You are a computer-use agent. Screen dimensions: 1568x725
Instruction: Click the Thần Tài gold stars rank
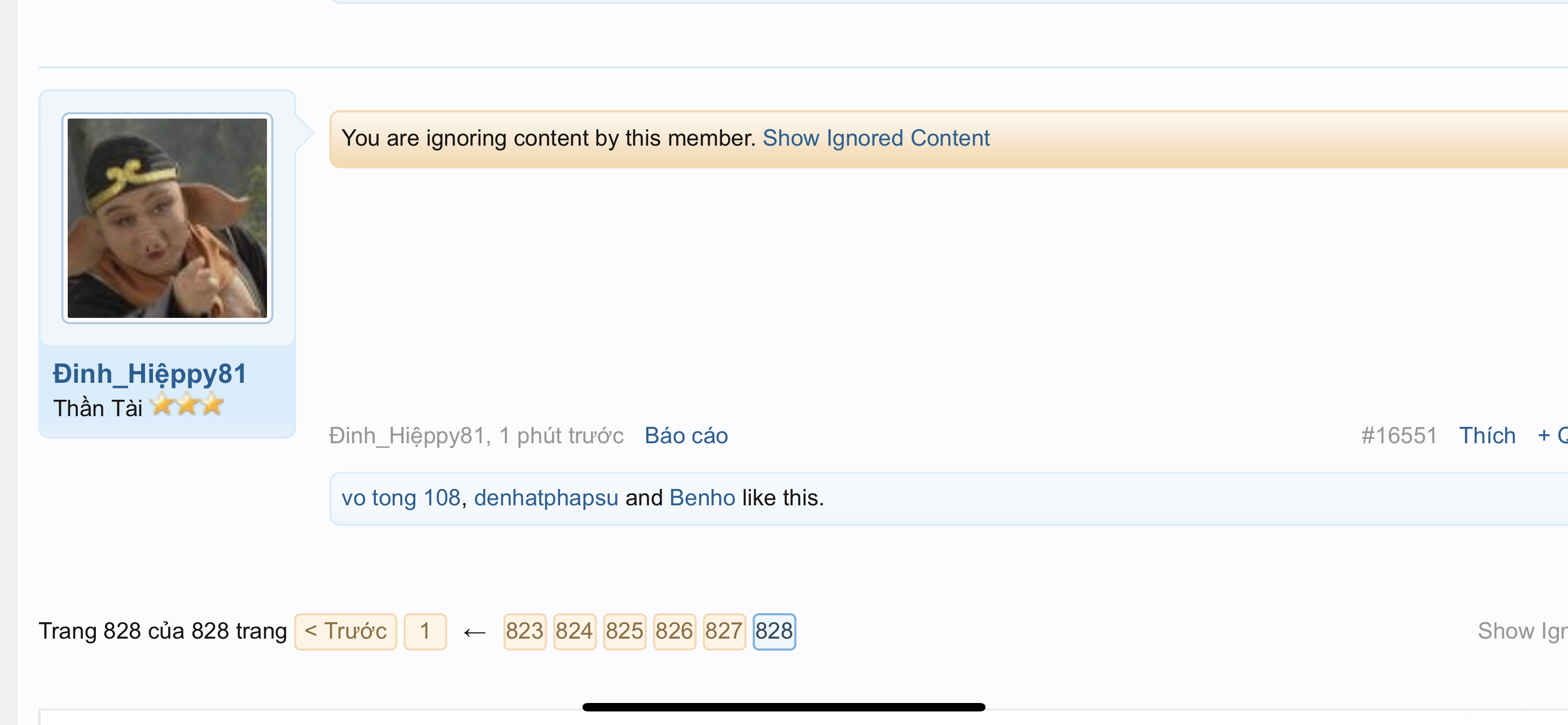point(187,405)
